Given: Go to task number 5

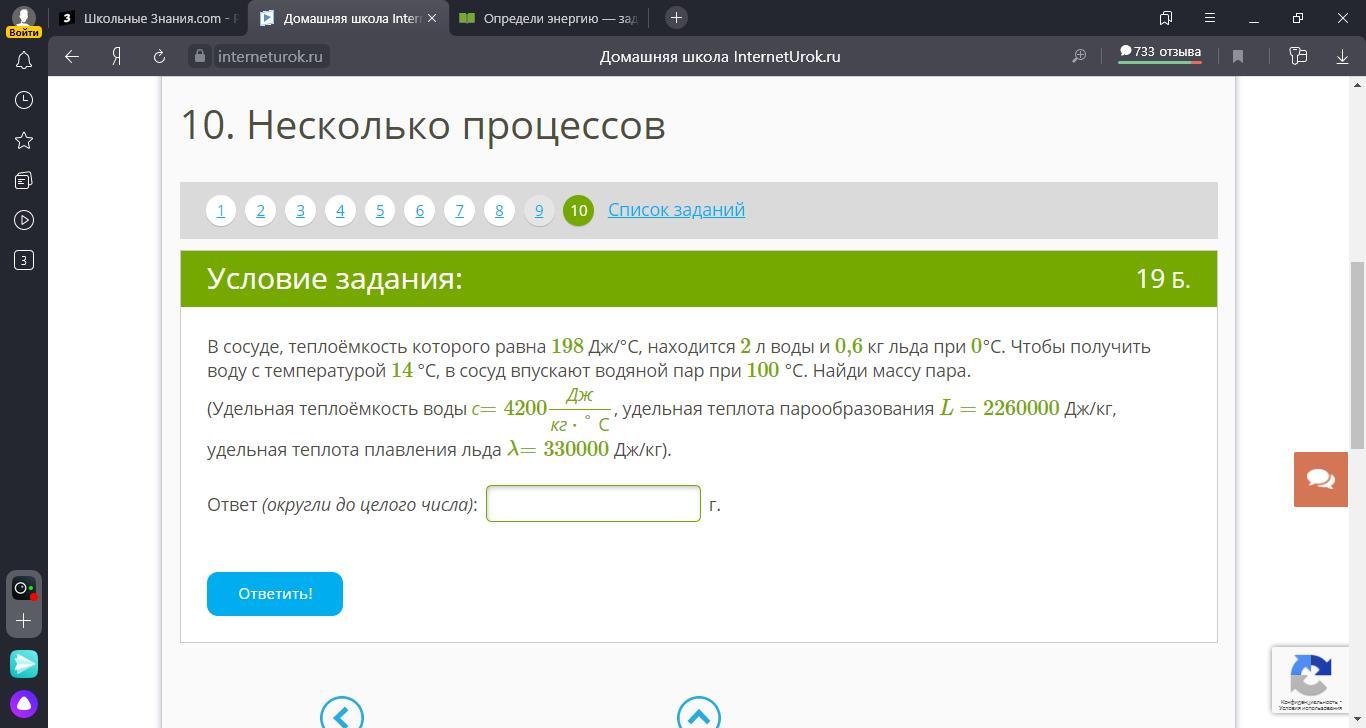Looking at the screenshot, I should tap(380, 210).
